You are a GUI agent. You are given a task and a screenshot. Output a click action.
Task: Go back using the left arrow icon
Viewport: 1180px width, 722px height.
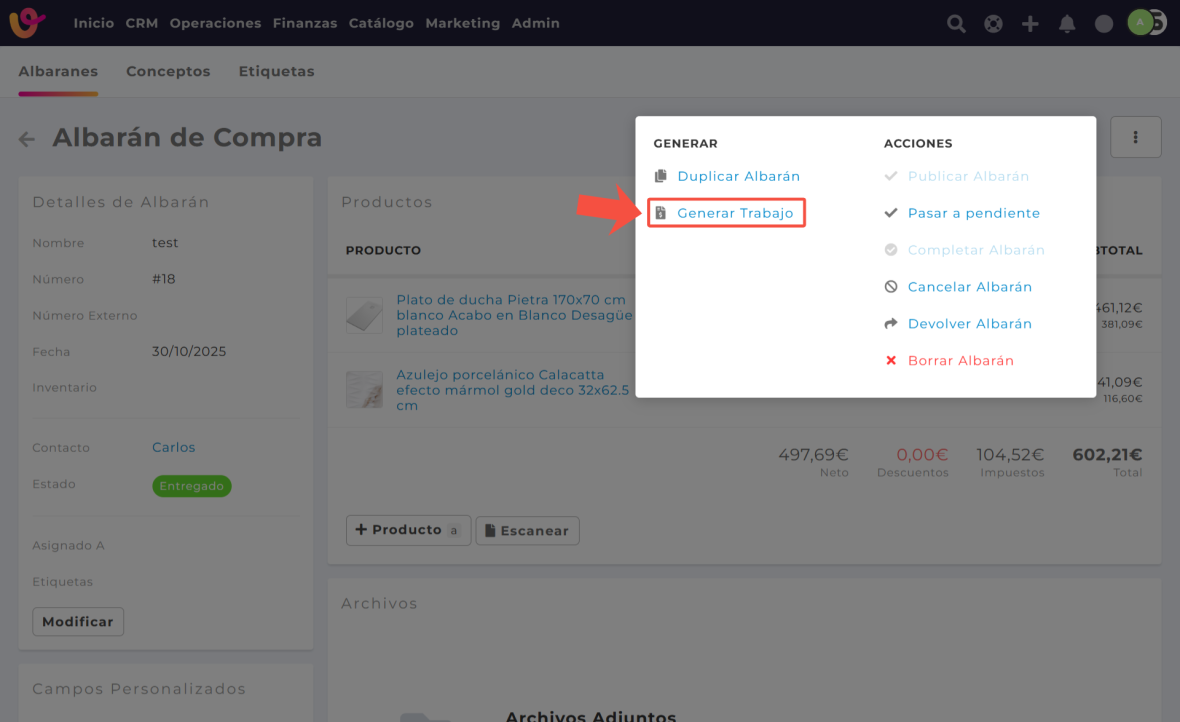tap(27, 140)
